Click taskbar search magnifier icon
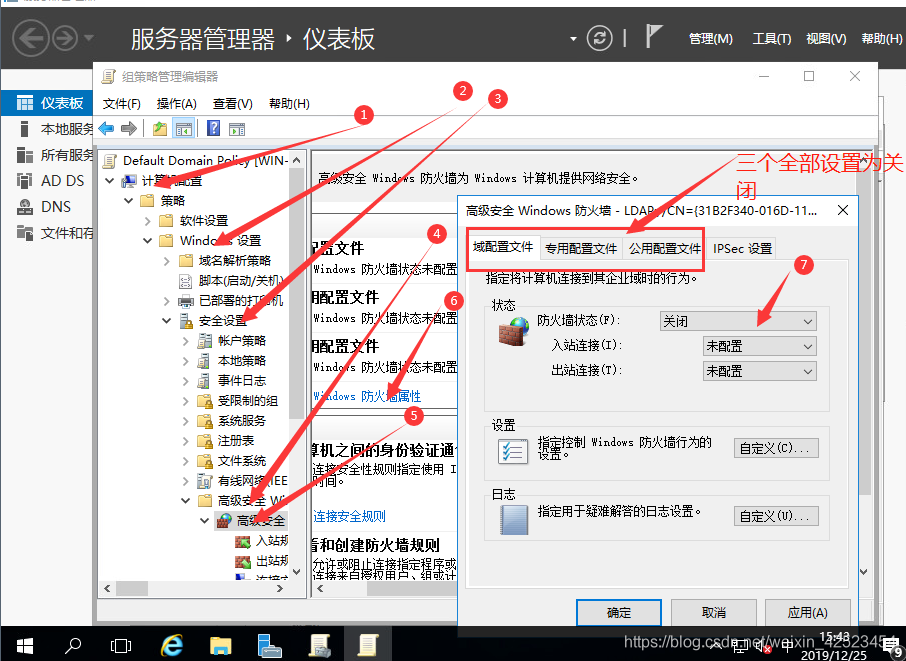The width and height of the screenshot is (906, 661). [73, 645]
